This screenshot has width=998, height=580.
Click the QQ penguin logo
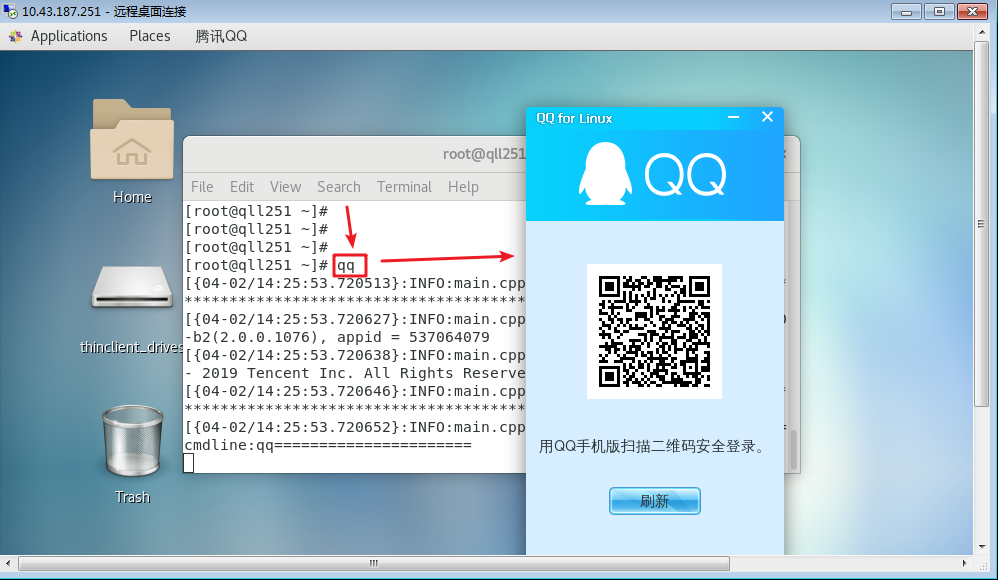point(604,173)
